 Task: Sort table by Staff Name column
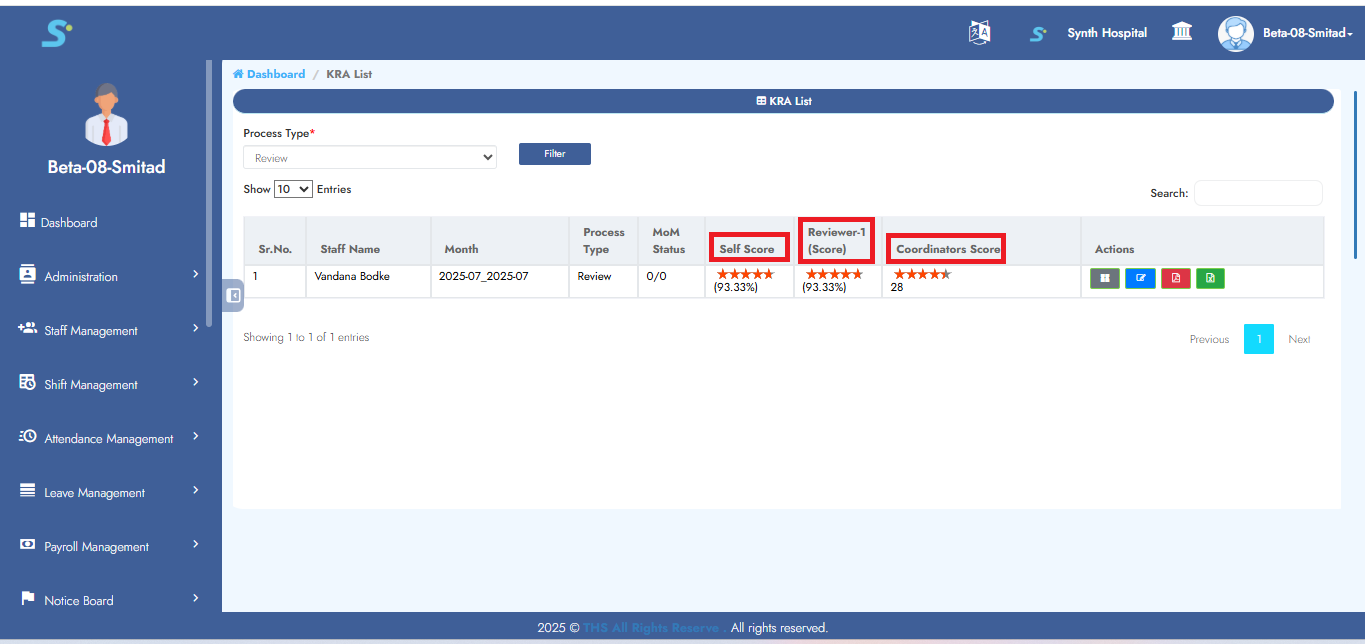[x=350, y=249]
